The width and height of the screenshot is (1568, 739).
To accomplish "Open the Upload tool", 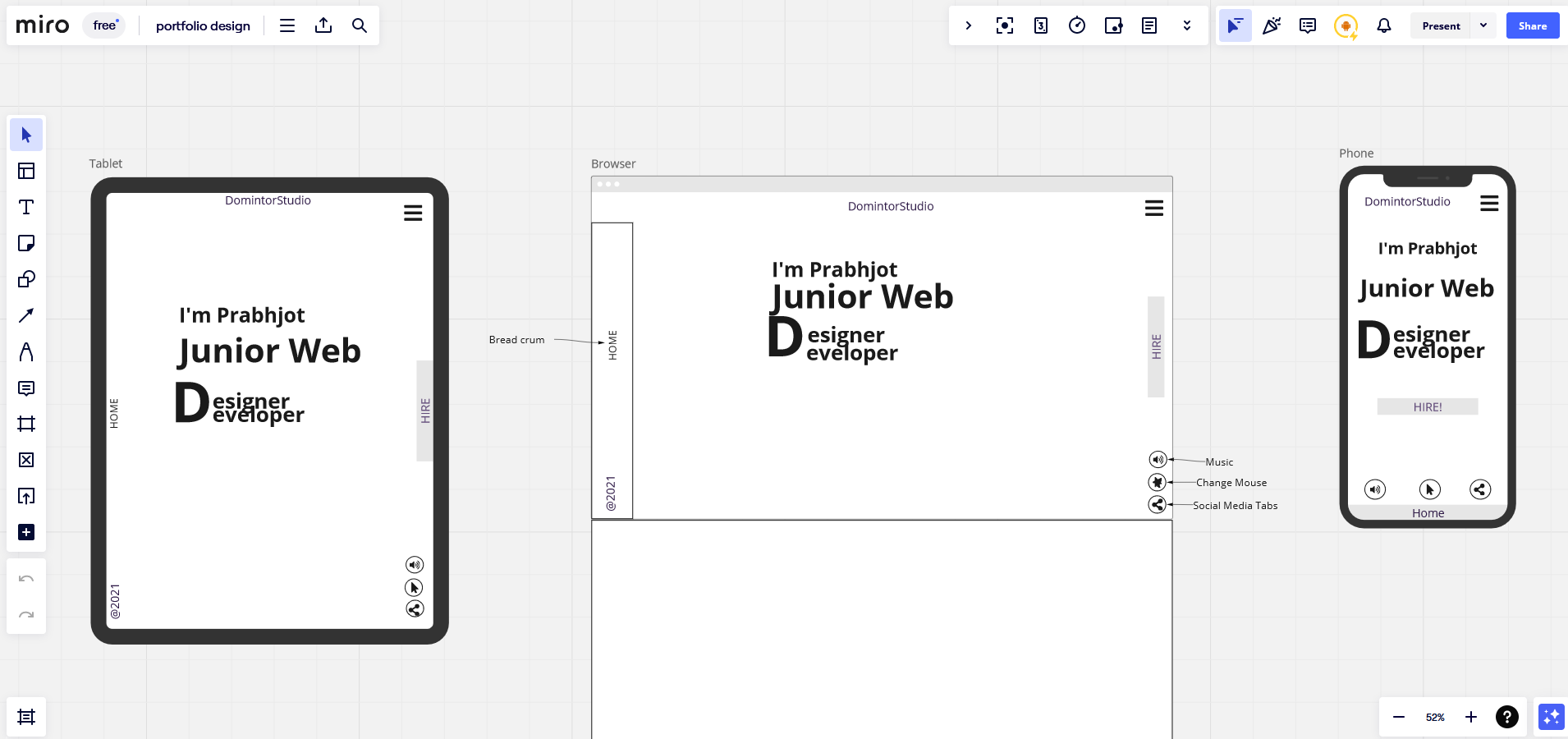I will (26, 496).
